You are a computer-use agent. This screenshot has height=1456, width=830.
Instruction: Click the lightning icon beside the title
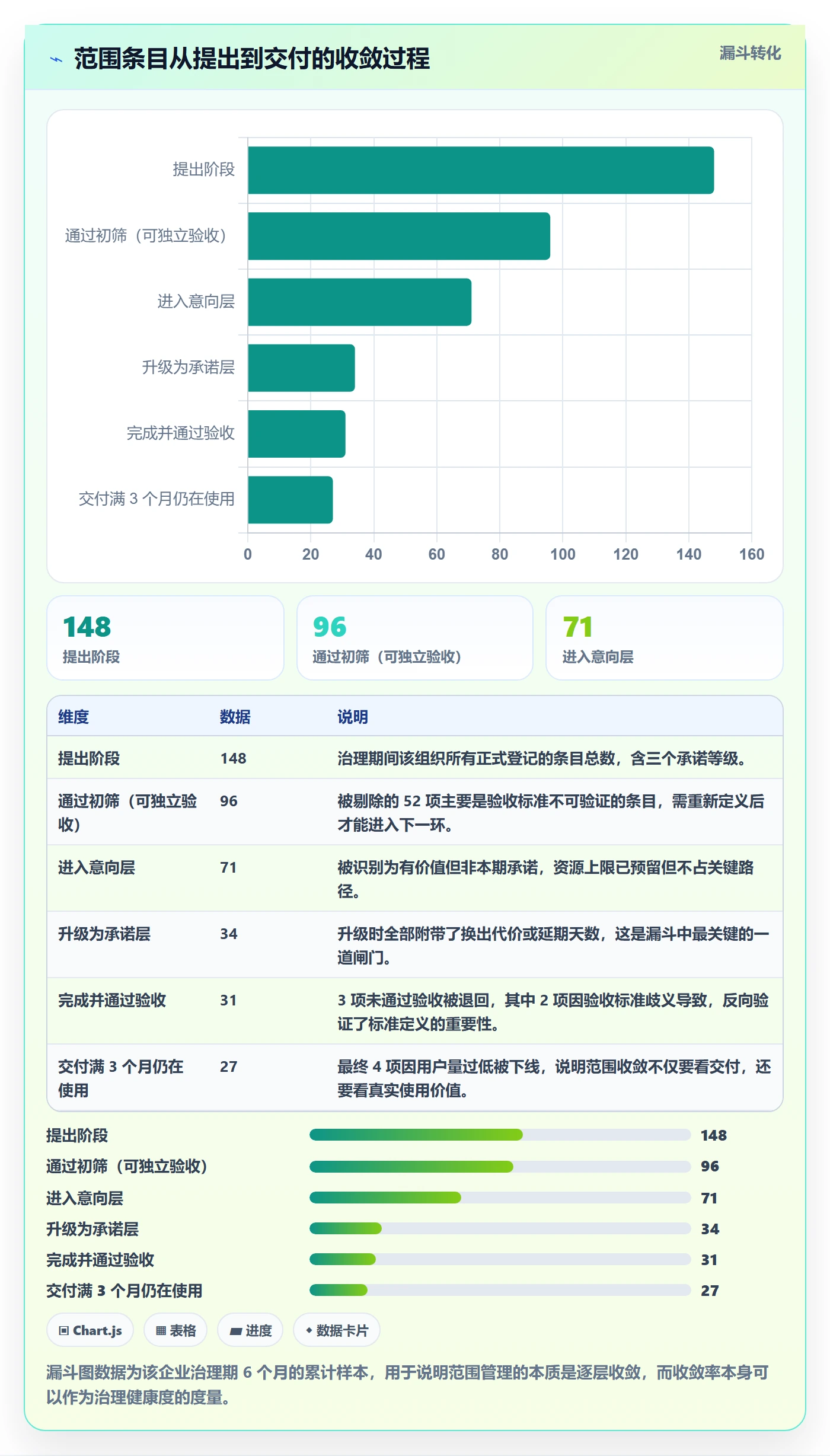coord(56,59)
